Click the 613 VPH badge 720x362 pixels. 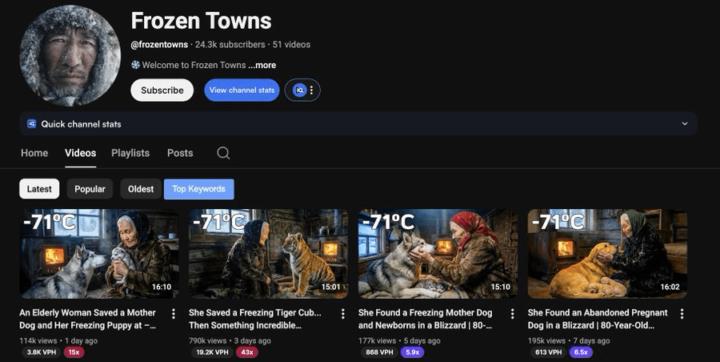(549, 352)
